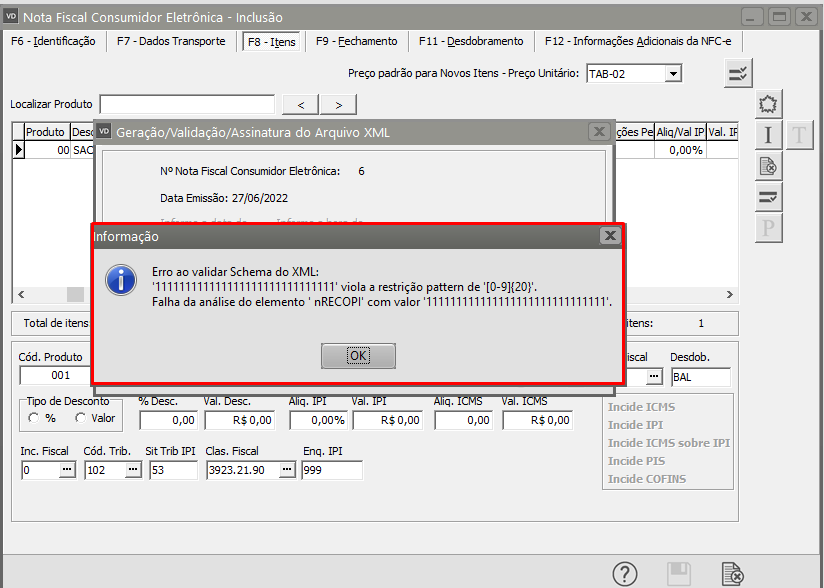Screen dimensions: 824x588
Task: Switch to F7 - Dados Transporte tab
Action: coord(171,41)
